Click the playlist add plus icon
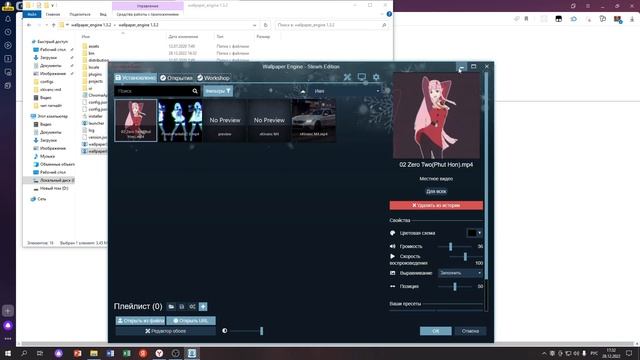Screen dimensions: 640x360 pyautogui.click(x=203, y=307)
